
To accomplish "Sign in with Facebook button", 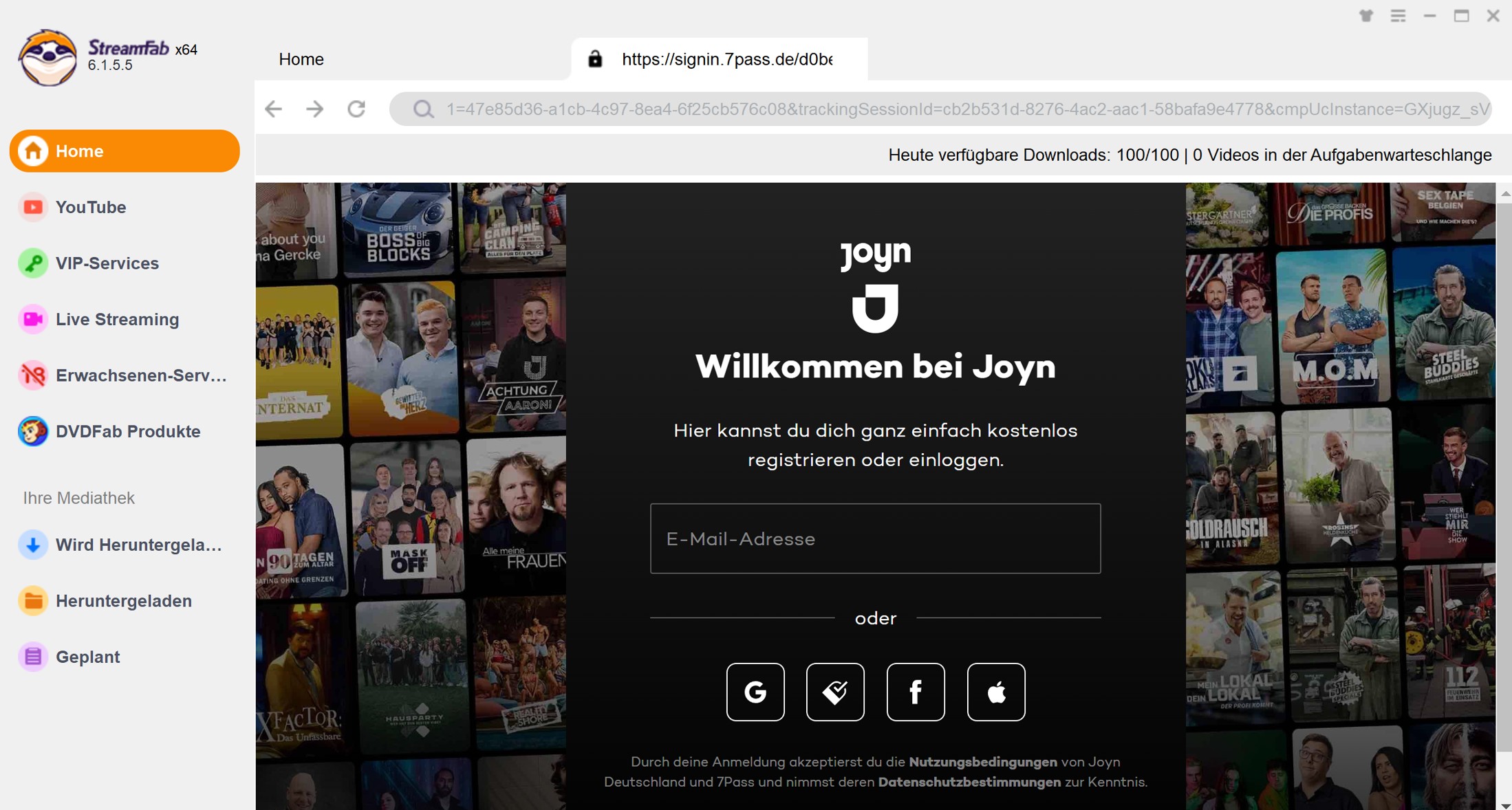I will (915, 692).
